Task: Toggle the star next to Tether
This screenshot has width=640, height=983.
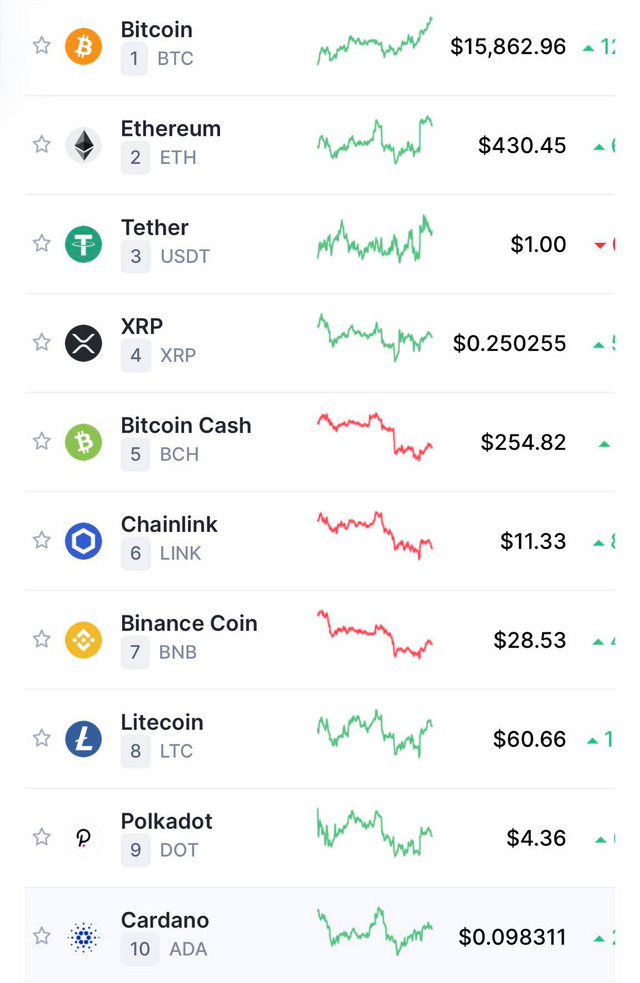Action: coord(41,242)
